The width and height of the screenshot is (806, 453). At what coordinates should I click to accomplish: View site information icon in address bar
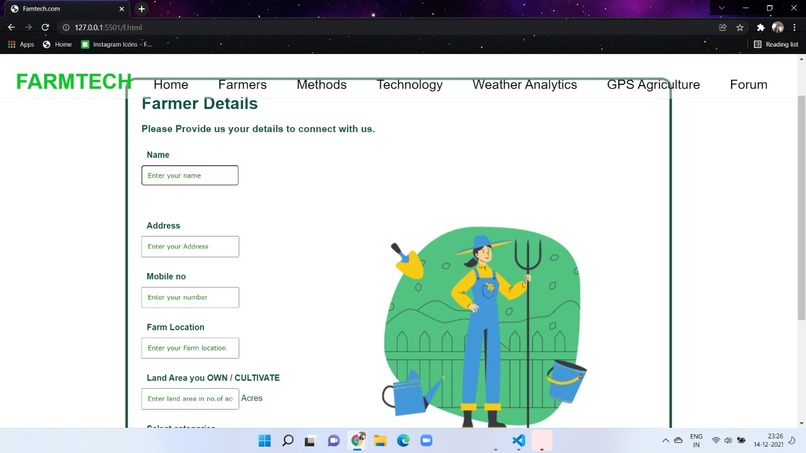click(x=66, y=27)
